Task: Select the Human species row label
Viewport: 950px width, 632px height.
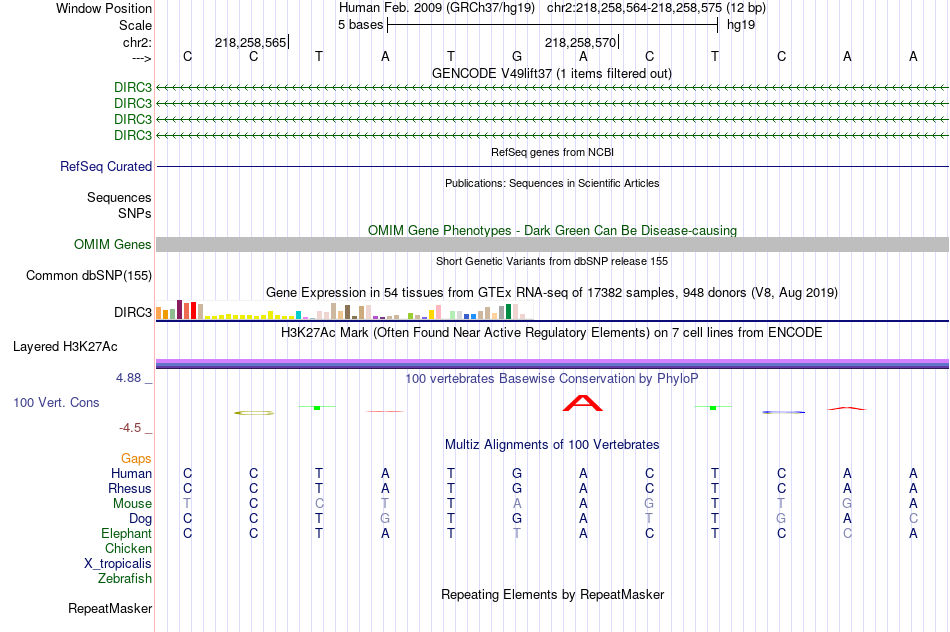Action: tap(131, 474)
